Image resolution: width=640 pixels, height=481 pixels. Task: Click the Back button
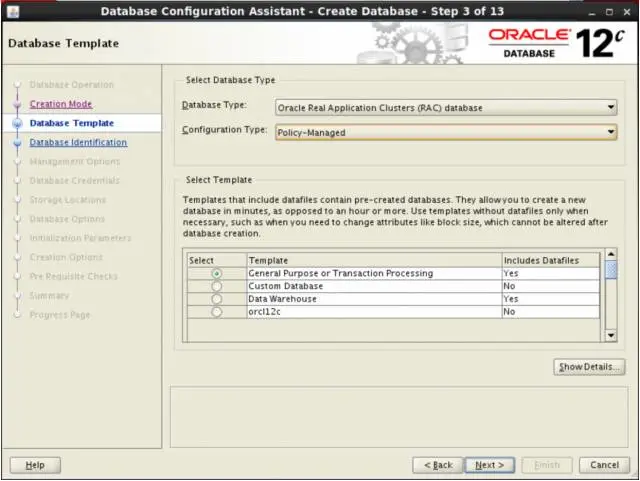pyautogui.click(x=438, y=465)
